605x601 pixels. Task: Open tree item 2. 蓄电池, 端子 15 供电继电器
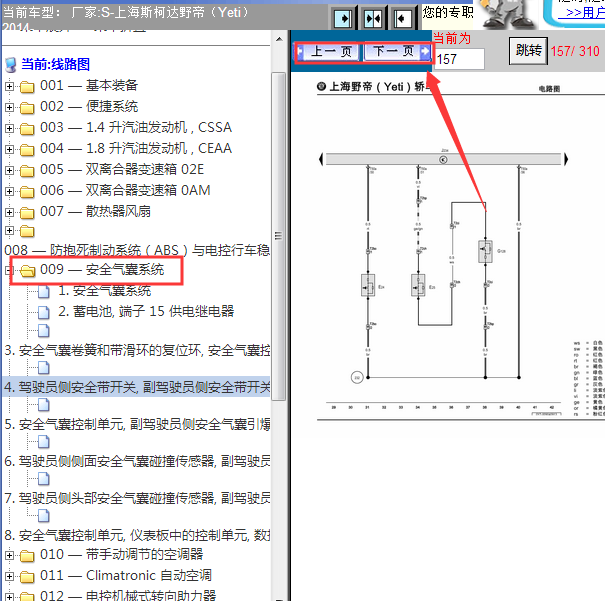click(x=146, y=311)
